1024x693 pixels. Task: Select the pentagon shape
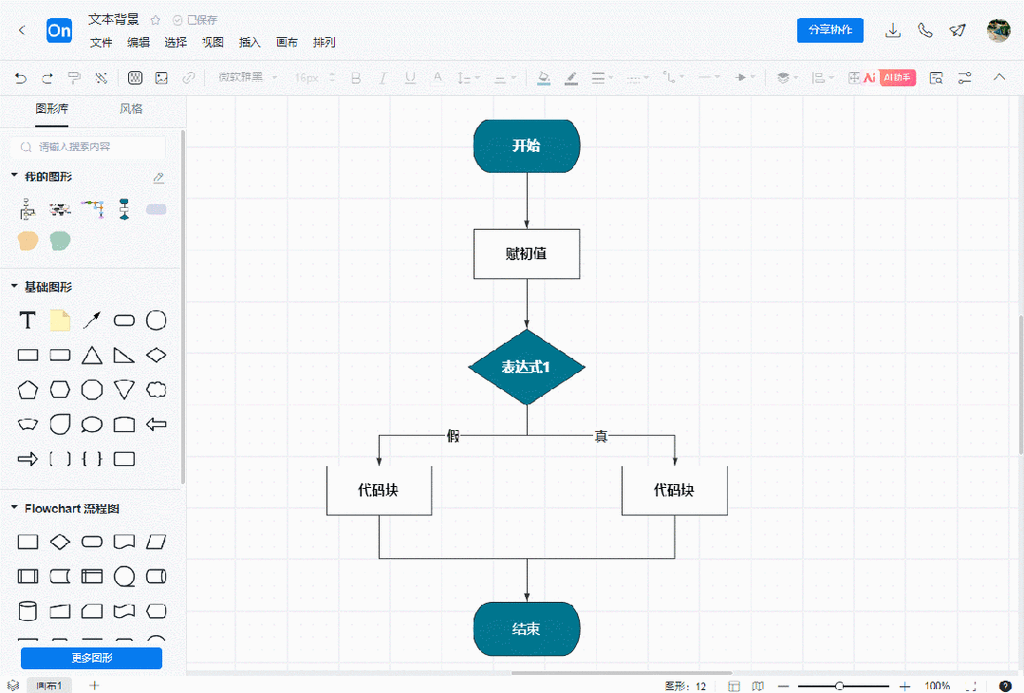[x=27, y=390]
